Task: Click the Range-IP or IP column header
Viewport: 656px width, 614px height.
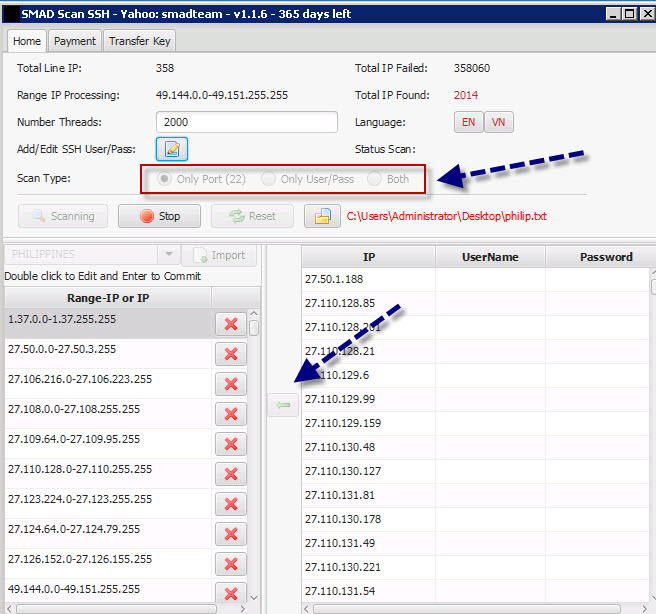Action: (108, 298)
